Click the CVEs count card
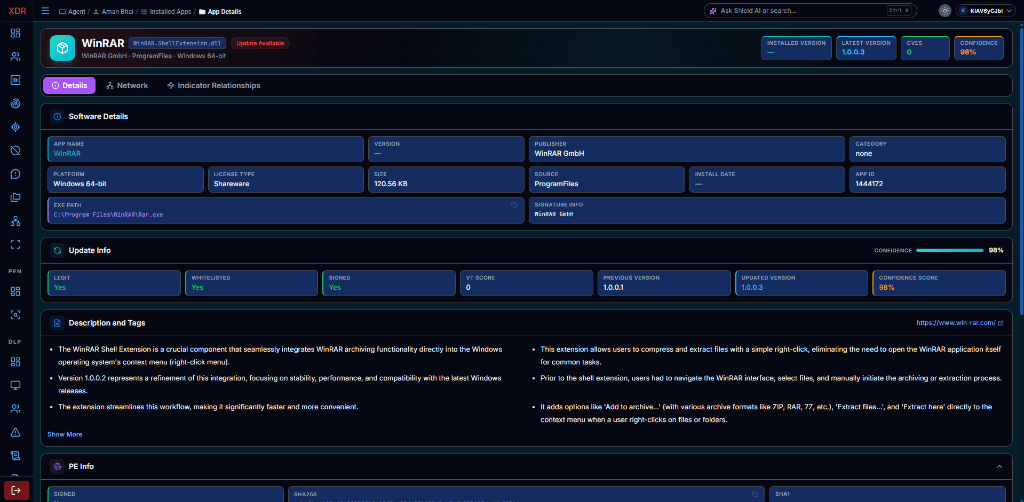1024x502 pixels. [x=925, y=48]
